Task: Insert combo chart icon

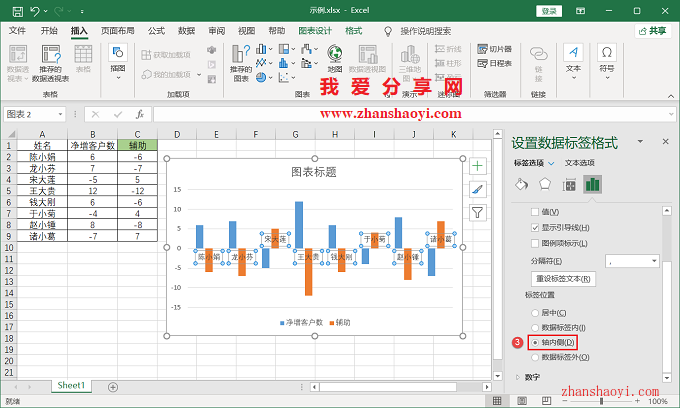Action: [307, 63]
